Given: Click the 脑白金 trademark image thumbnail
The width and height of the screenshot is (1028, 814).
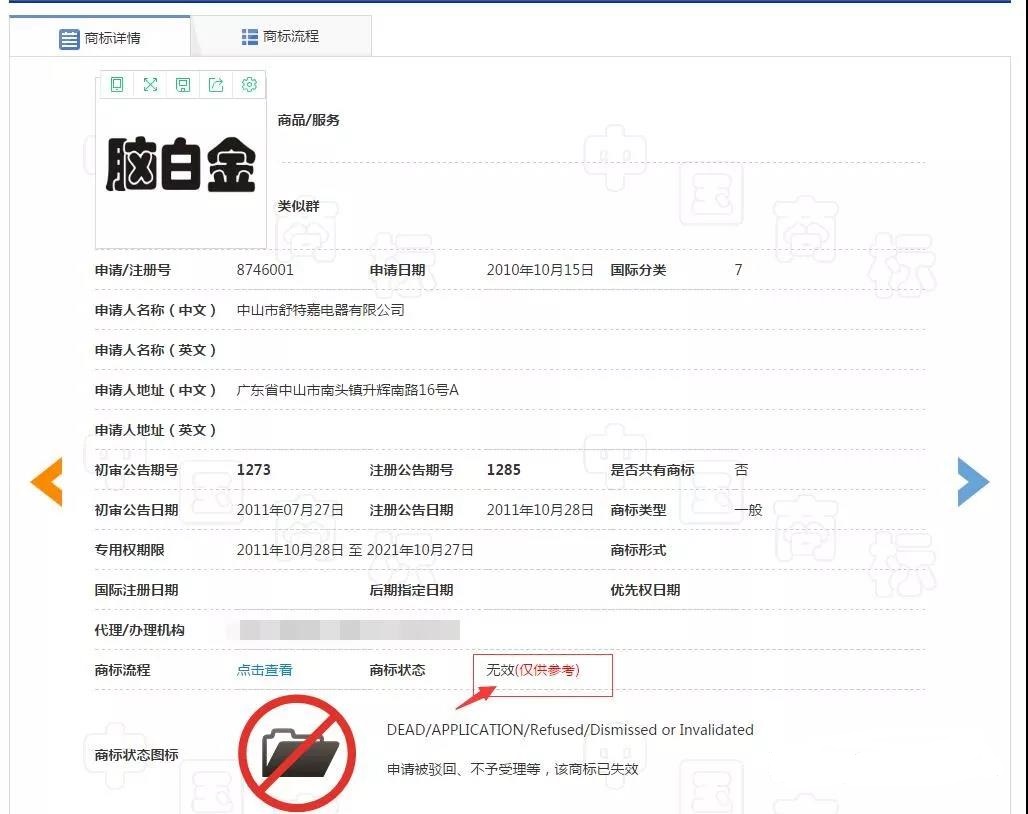Looking at the screenshot, I should [180, 165].
